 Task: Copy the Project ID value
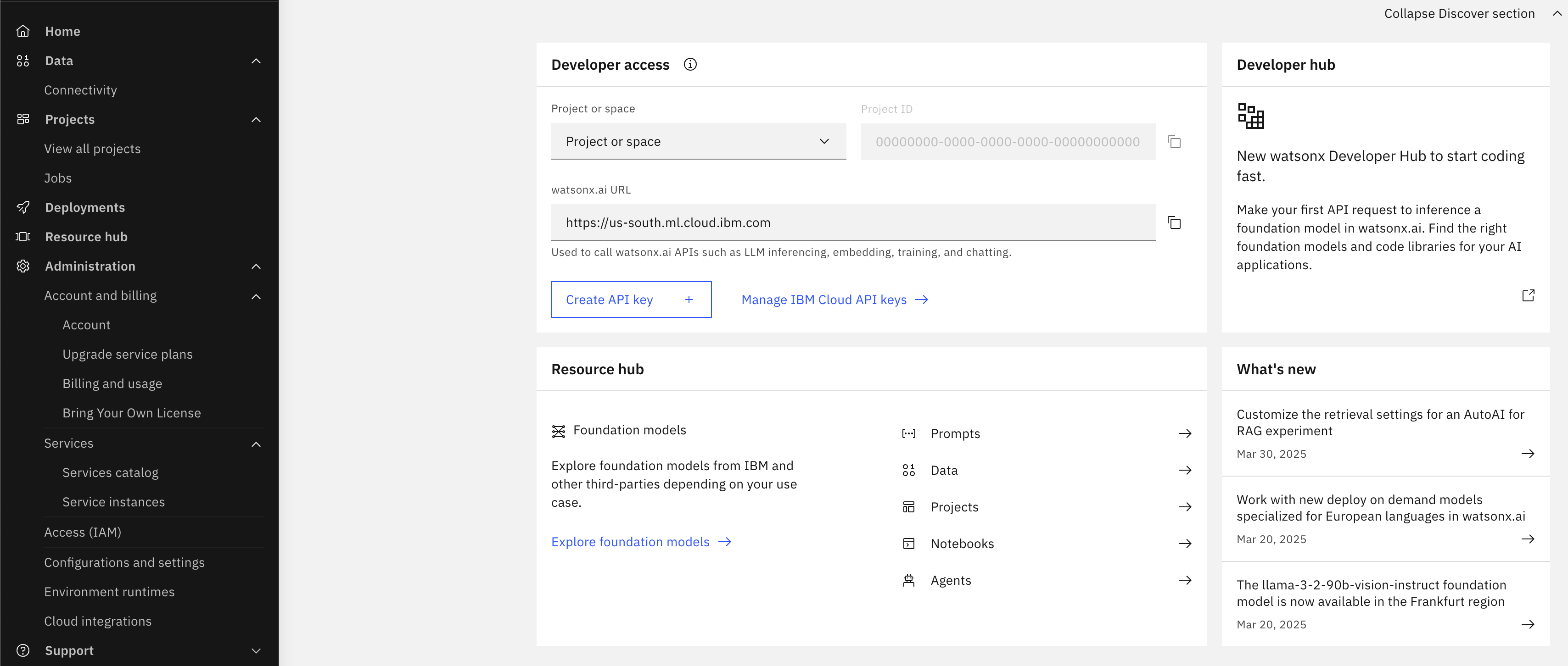pyautogui.click(x=1174, y=142)
